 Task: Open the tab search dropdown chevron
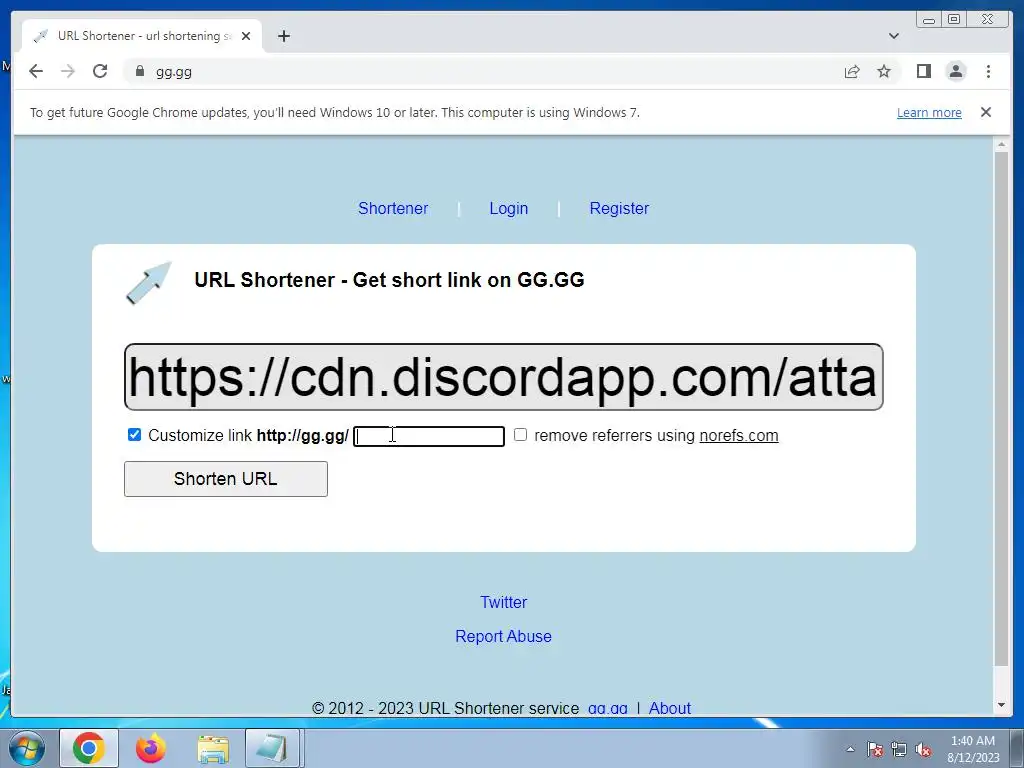point(893,36)
